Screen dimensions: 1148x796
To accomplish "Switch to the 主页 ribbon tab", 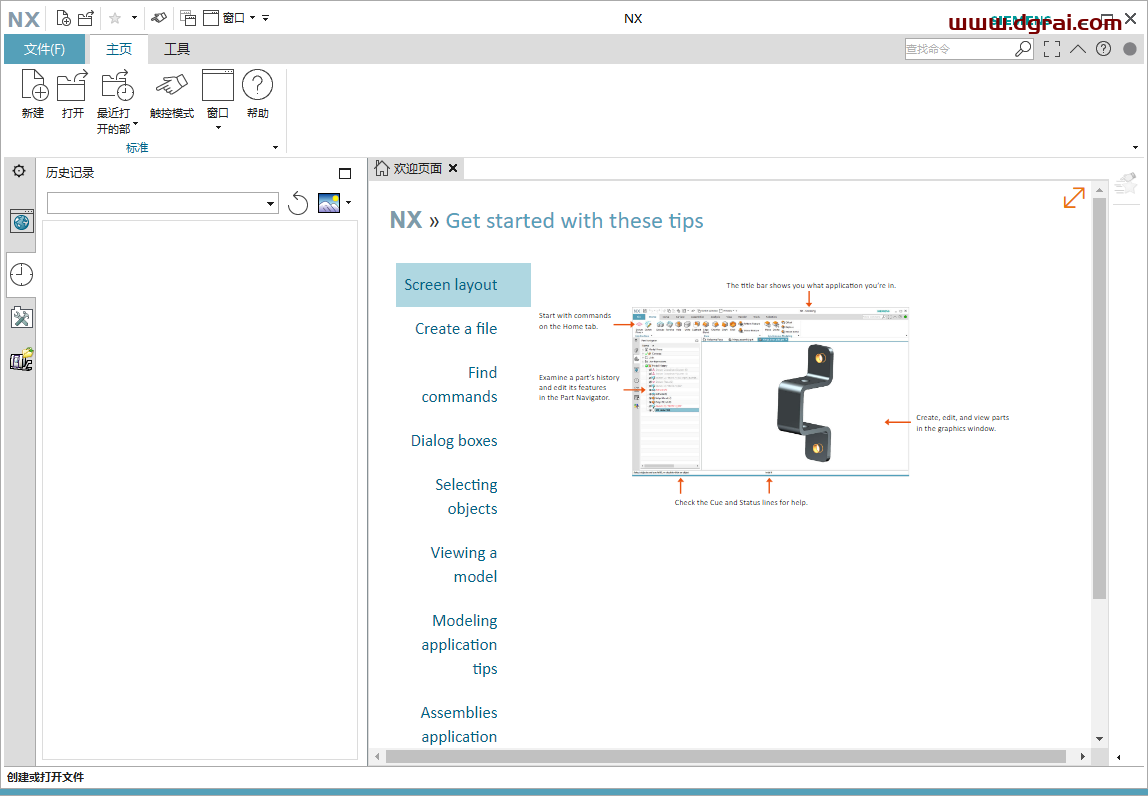I will point(119,49).
